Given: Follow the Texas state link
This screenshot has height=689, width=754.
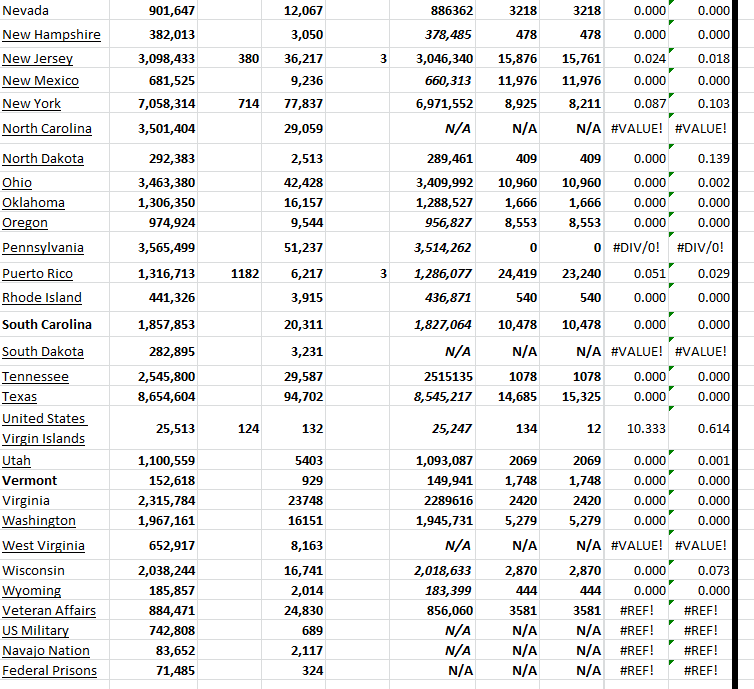Looking at the screenshot, I should 19,397.
